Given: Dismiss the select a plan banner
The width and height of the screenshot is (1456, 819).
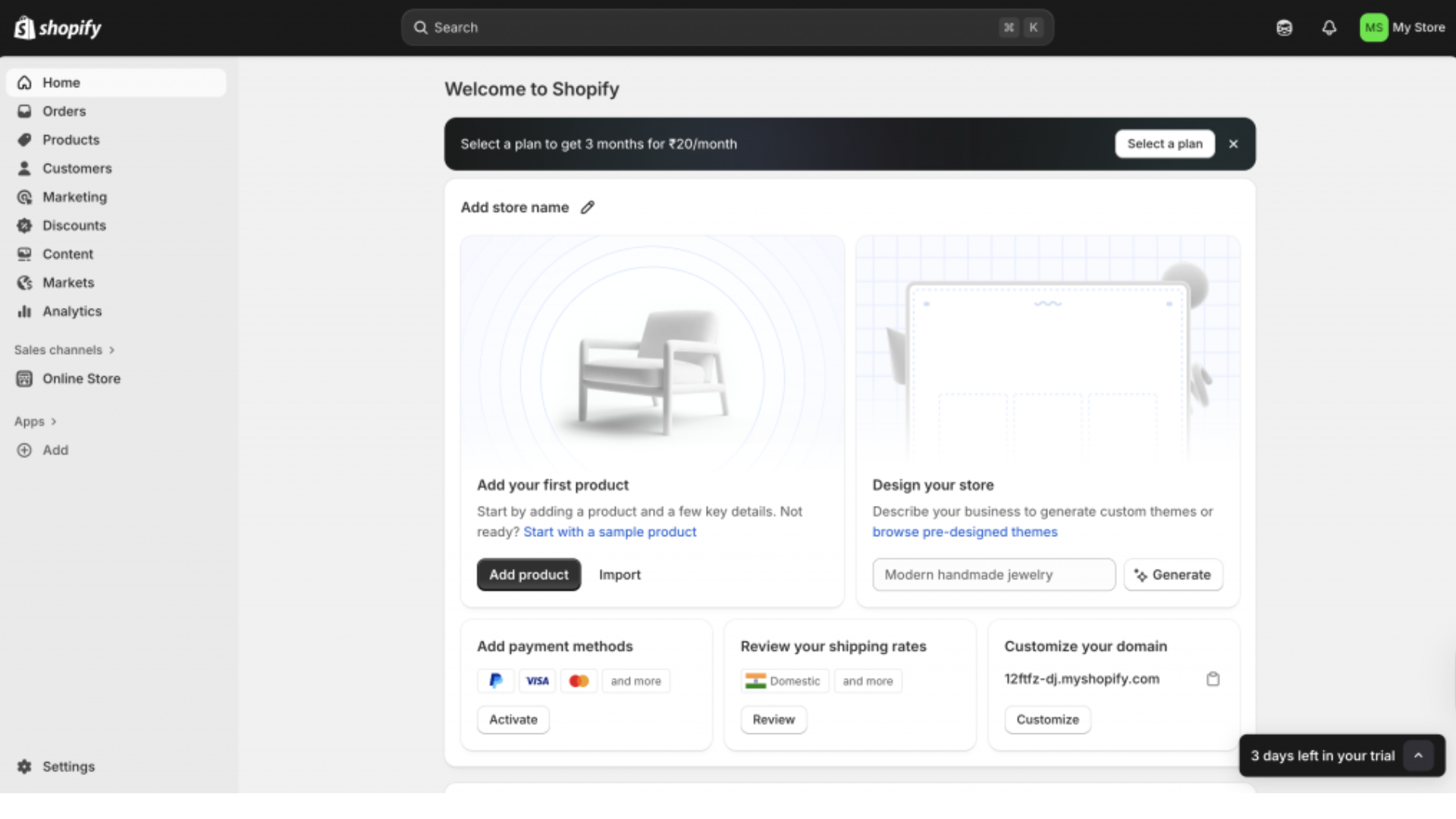Looking at the screenshot, I should pos(1234,144).
